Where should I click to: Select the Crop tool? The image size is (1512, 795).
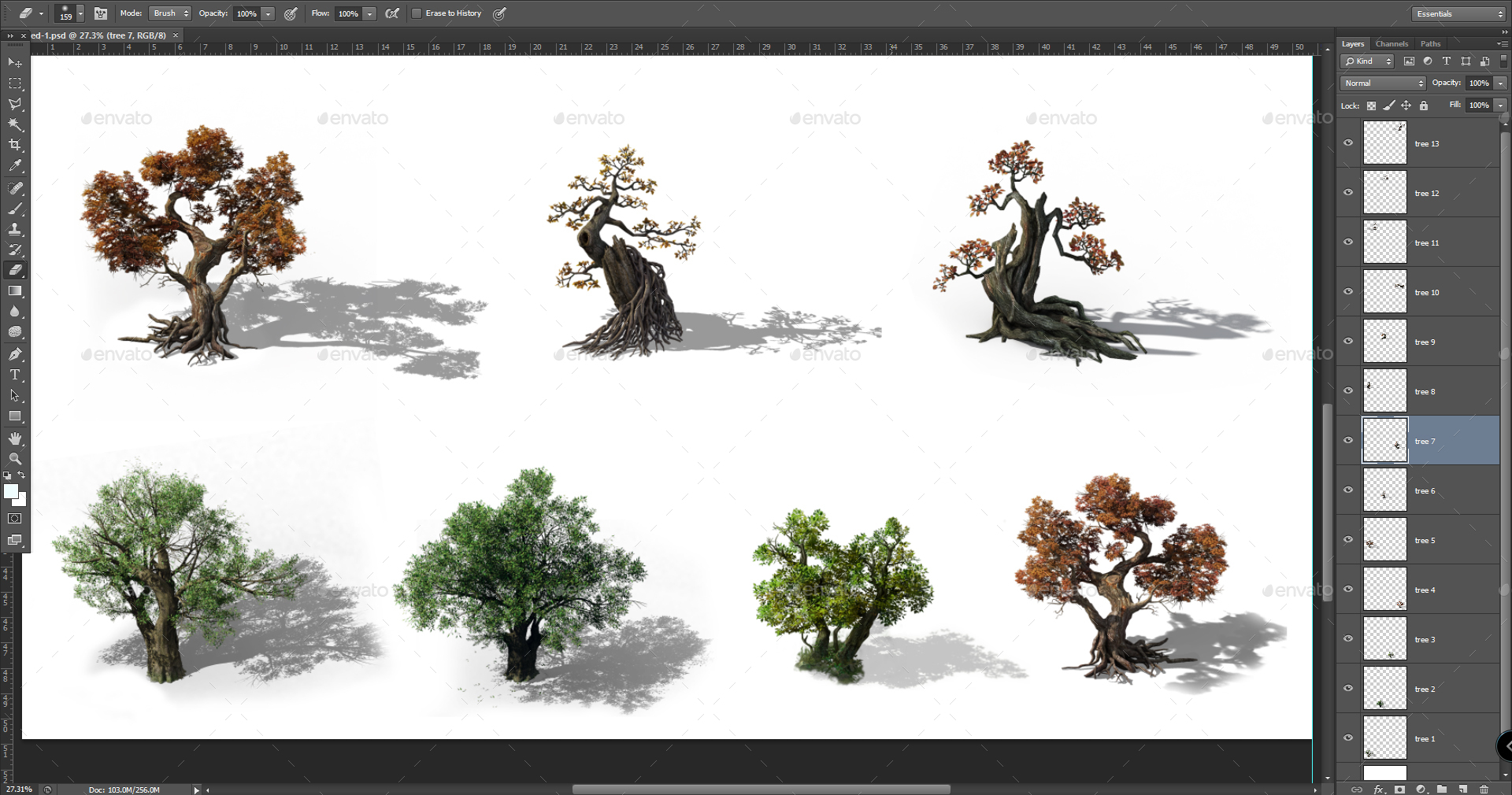(x=15, y=144)
